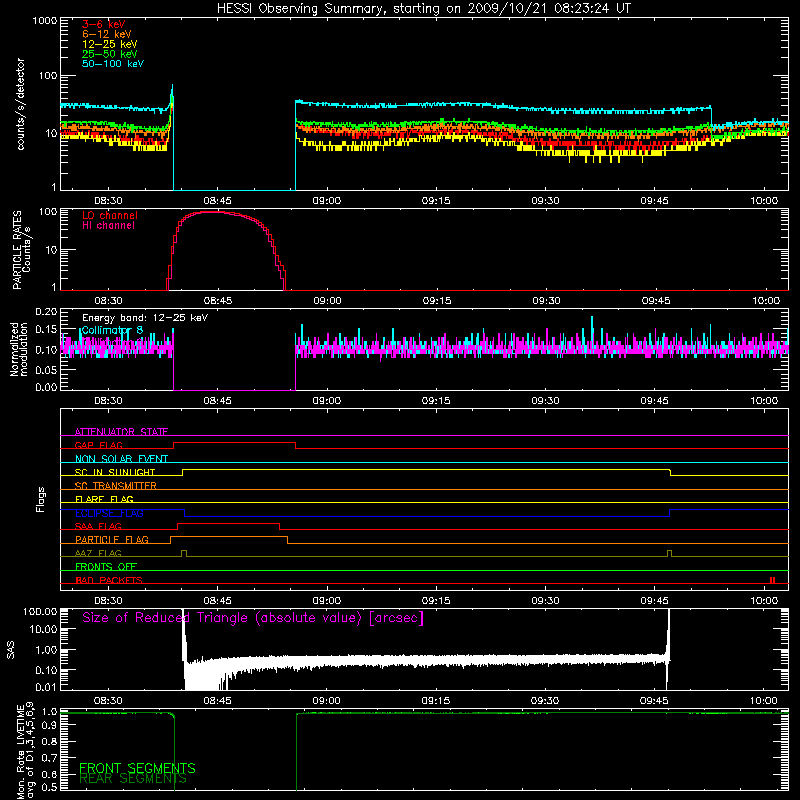Click the vertical Flags axis label
Screen dimensions: 800x800
pyautogui.click(x=40, y=499)
